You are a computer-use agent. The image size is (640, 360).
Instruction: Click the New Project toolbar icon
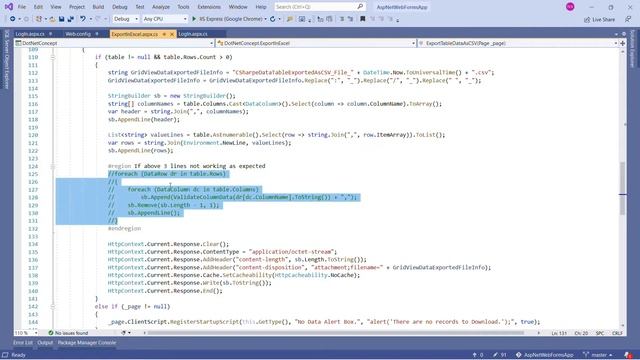(39, 19)
